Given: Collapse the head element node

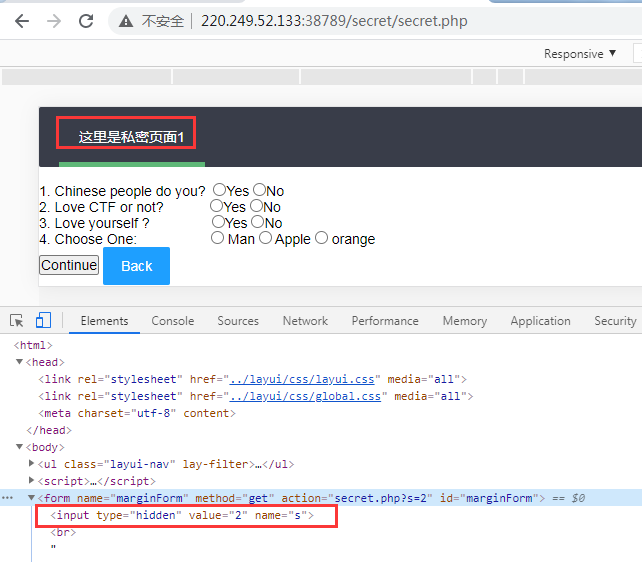Looking at the screenshot, I should (x=19, y=362).
